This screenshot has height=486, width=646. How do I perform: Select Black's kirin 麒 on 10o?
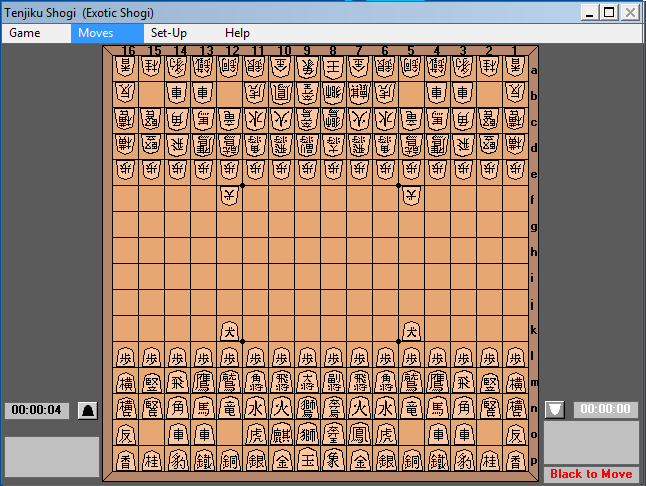(x=281, y=434)
